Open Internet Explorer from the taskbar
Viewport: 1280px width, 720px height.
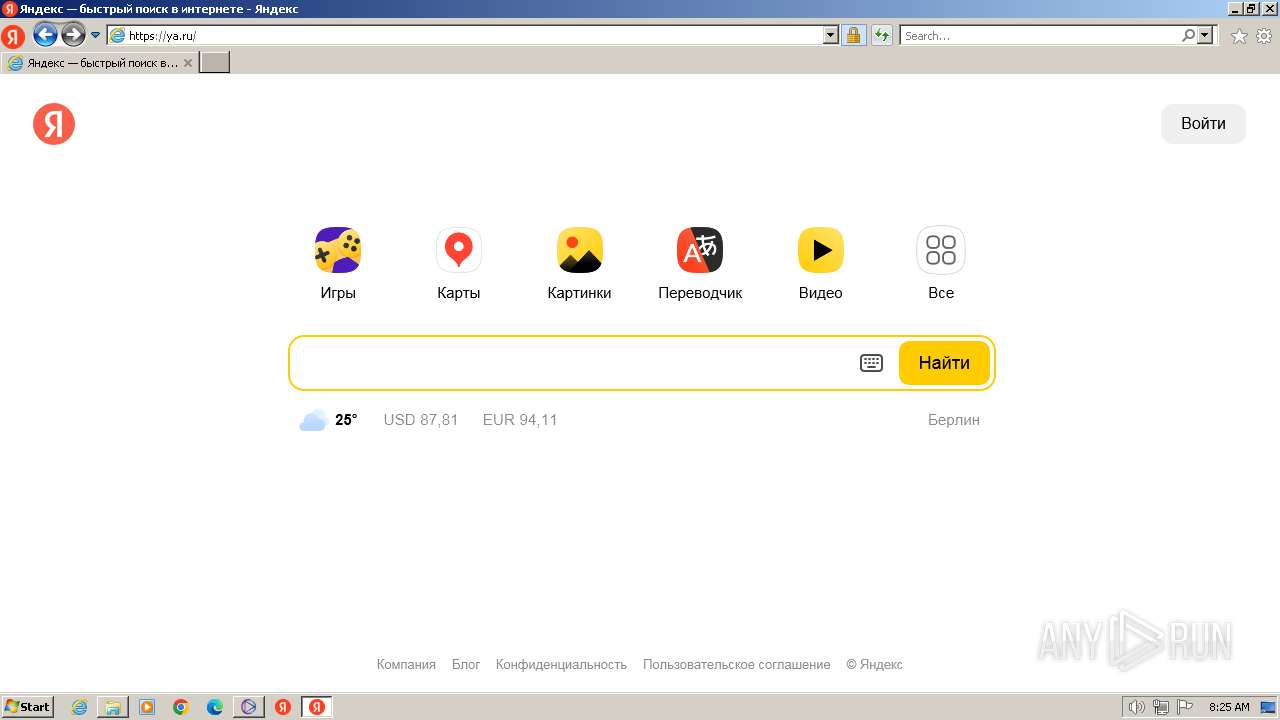pyautogui.click(x=80, y=707)
